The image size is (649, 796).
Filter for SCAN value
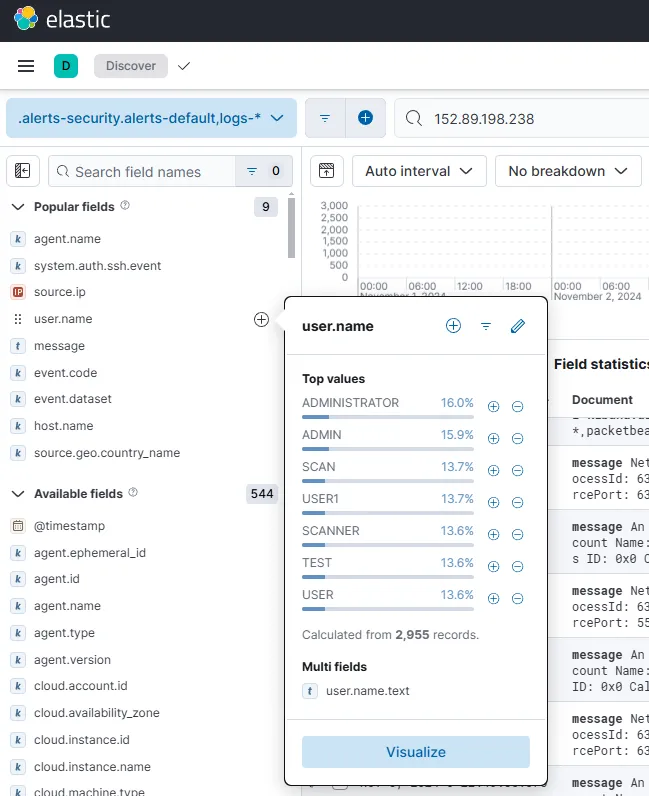coord(493,470)
